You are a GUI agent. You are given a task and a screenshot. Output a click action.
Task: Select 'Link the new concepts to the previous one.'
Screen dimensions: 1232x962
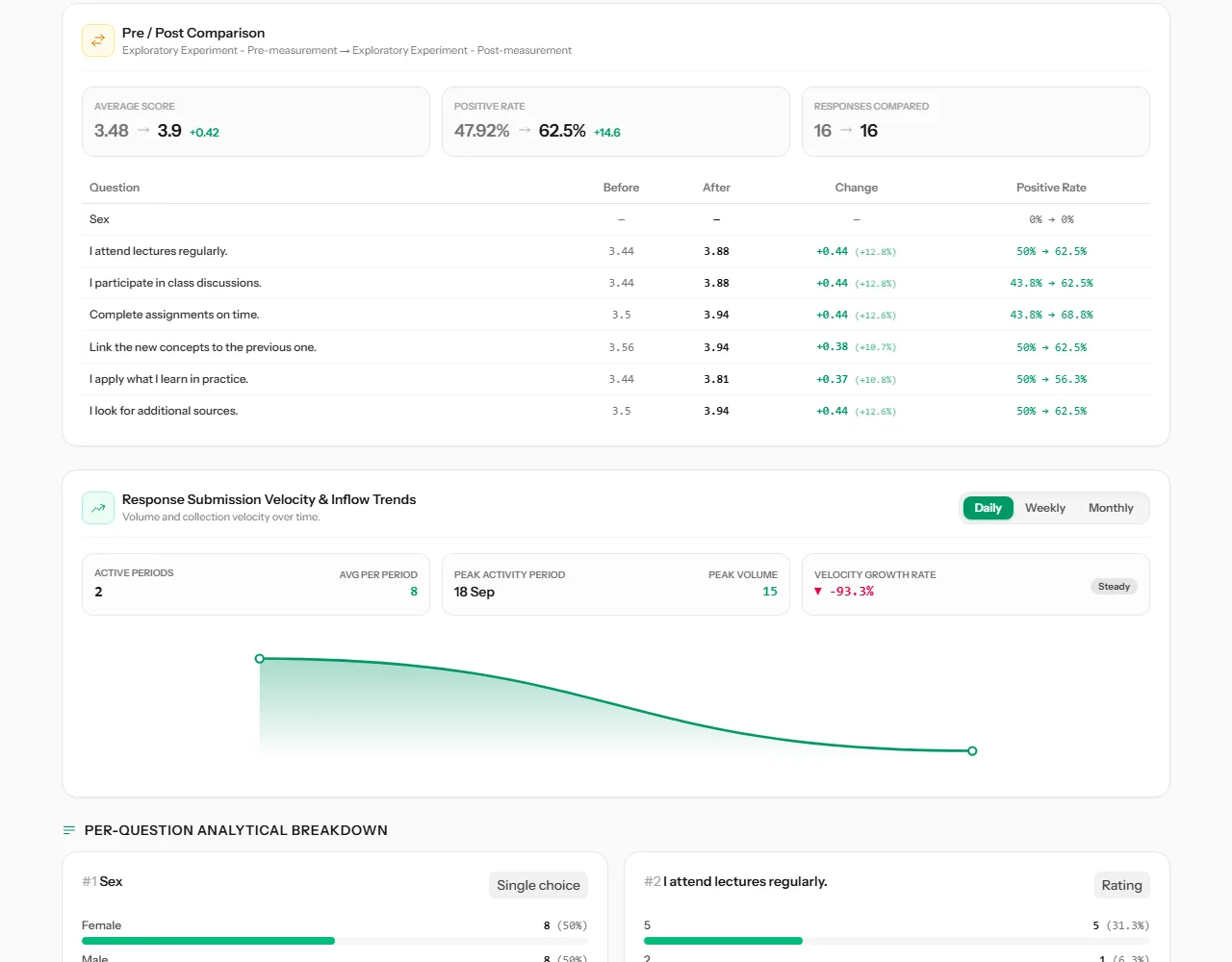tap(616, 347)
